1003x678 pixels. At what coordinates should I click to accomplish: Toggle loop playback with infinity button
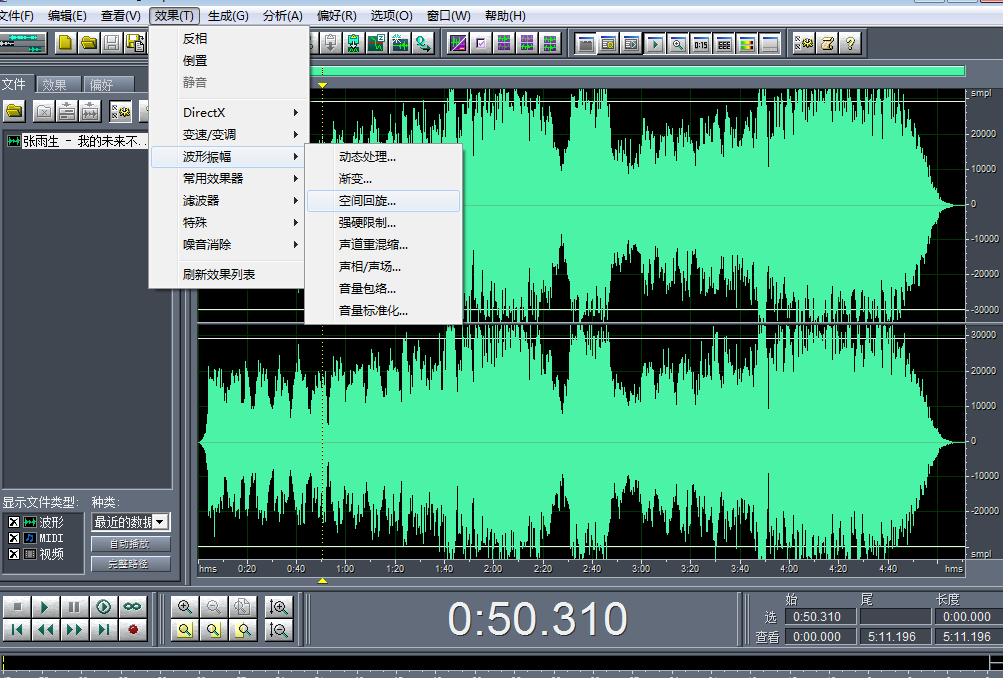point(132,606)
